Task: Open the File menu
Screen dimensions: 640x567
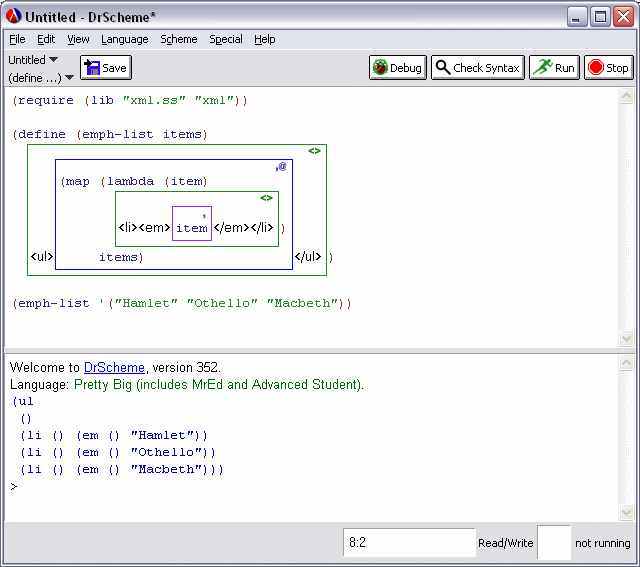Action: click(x=17, y=39)
